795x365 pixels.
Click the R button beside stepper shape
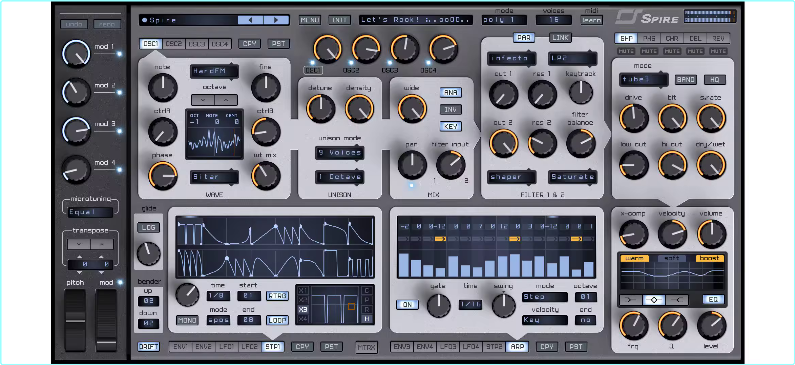pyautogui.click(x=367, y=309)
